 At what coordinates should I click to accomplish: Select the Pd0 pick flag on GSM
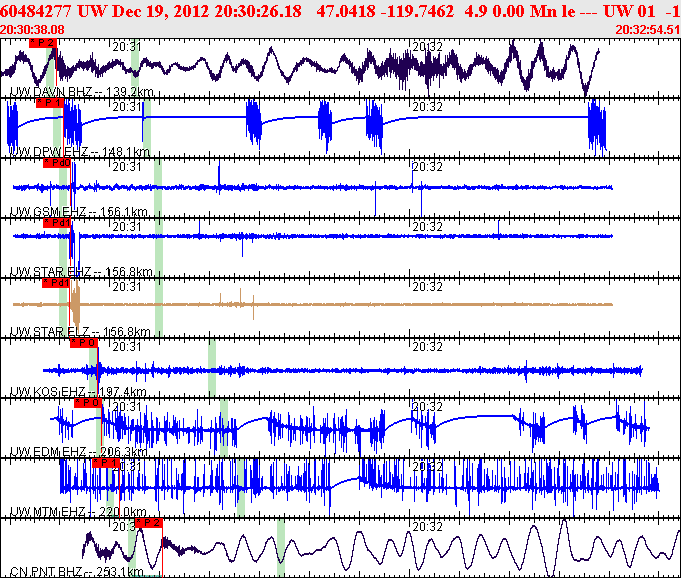coord(57,163)
